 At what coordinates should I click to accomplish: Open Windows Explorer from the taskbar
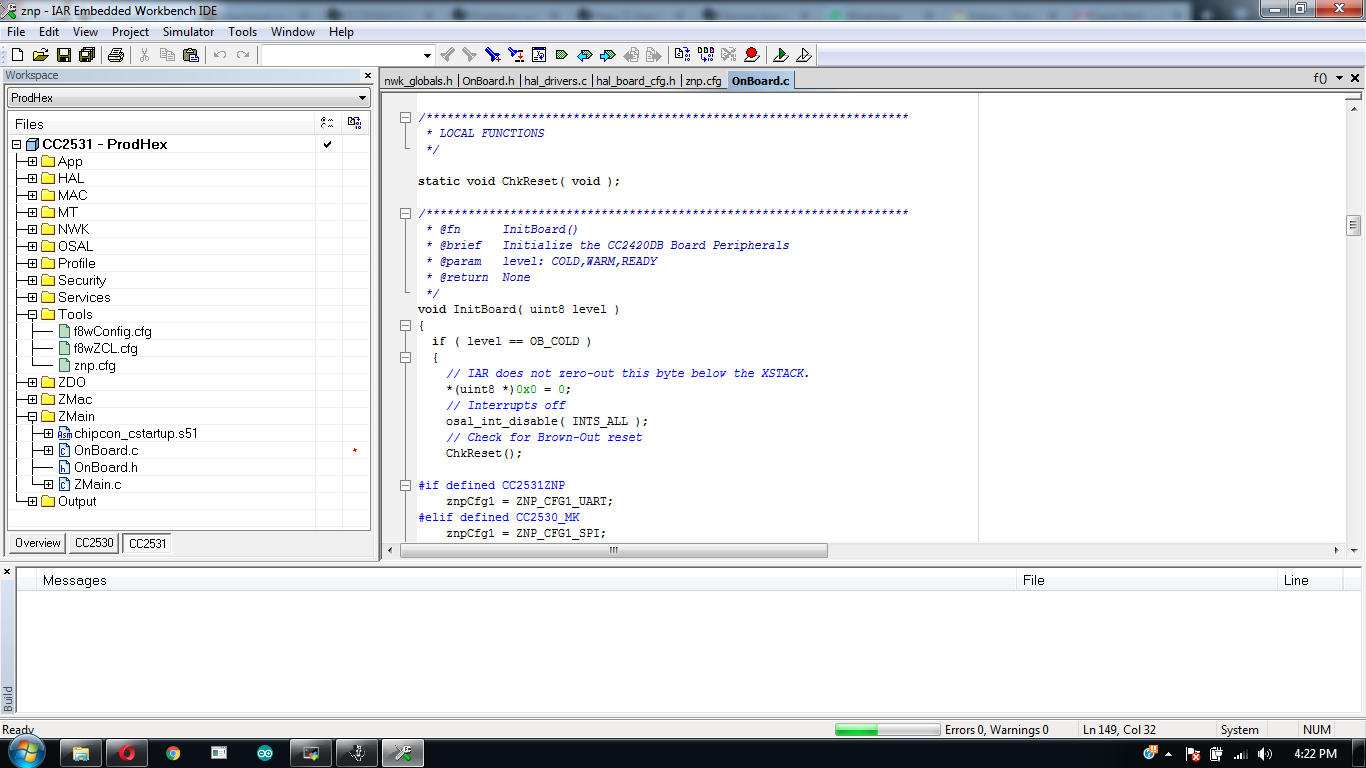pos(81,753)
